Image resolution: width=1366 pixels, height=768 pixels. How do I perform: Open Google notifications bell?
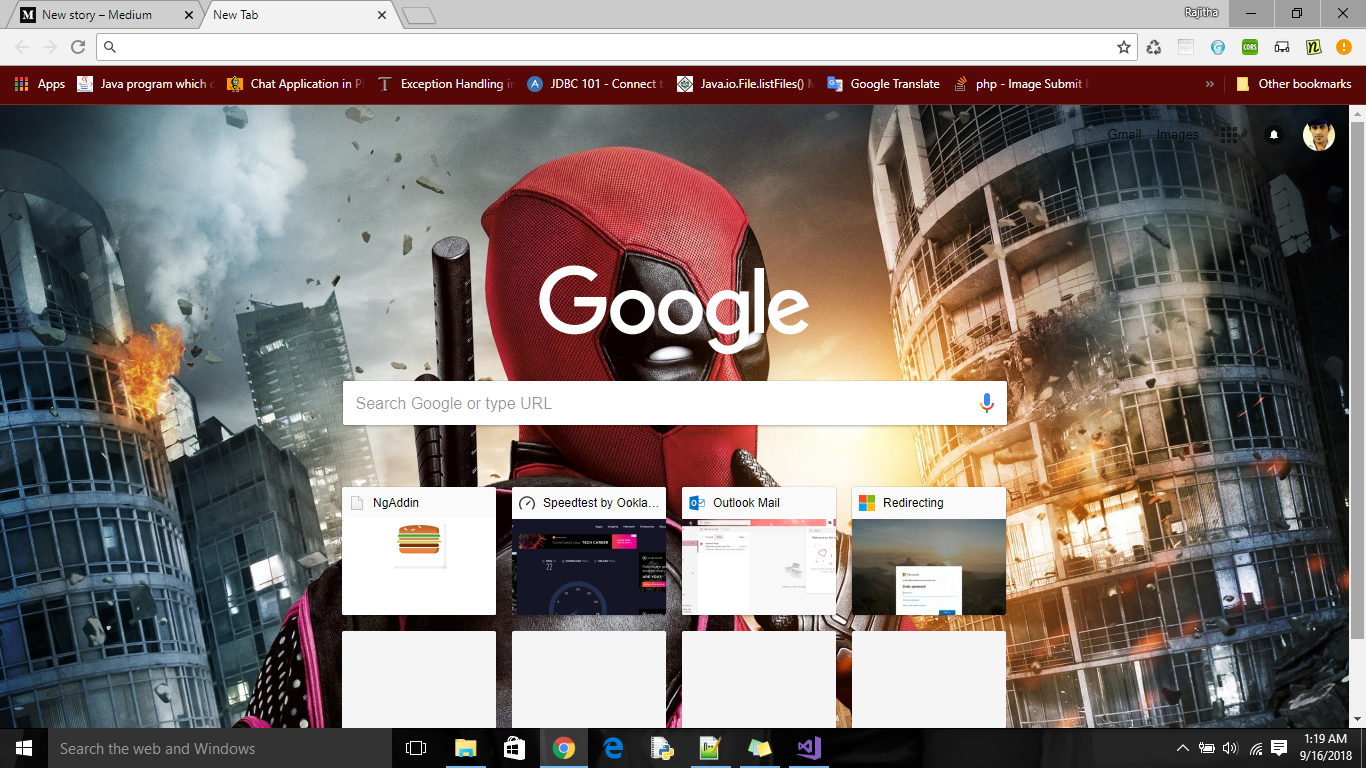coord(1274,135)
